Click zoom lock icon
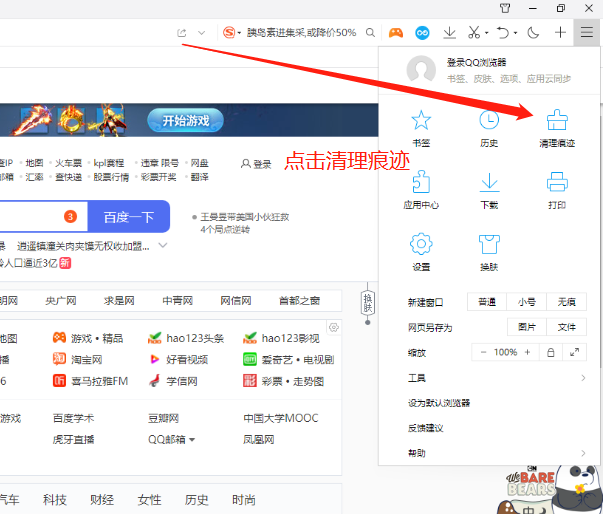603x514 pixels. tap(550, 352)
